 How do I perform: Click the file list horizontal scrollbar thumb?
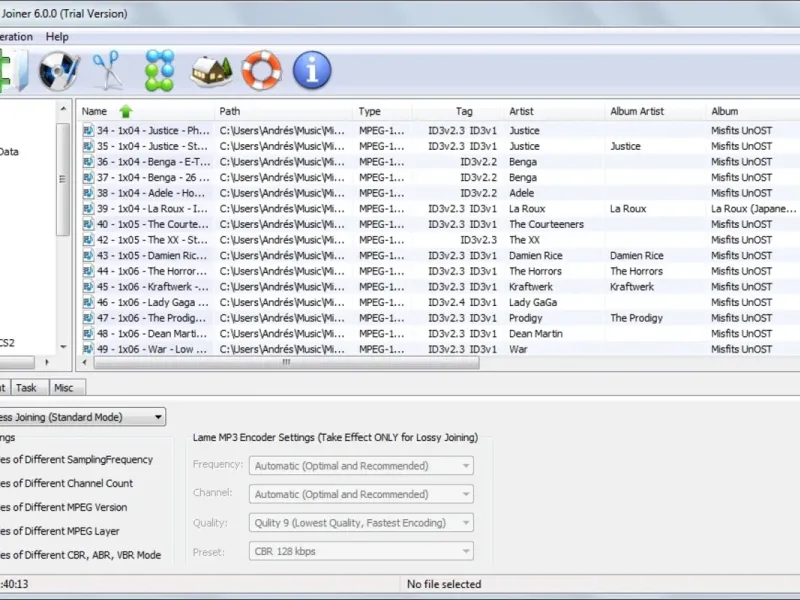click(286, 363)
